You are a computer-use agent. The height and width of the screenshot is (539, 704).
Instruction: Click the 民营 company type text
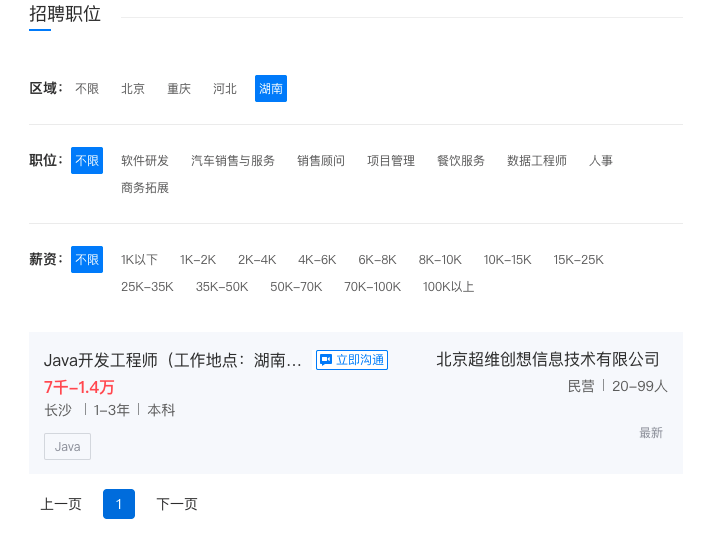click(581, 386)
